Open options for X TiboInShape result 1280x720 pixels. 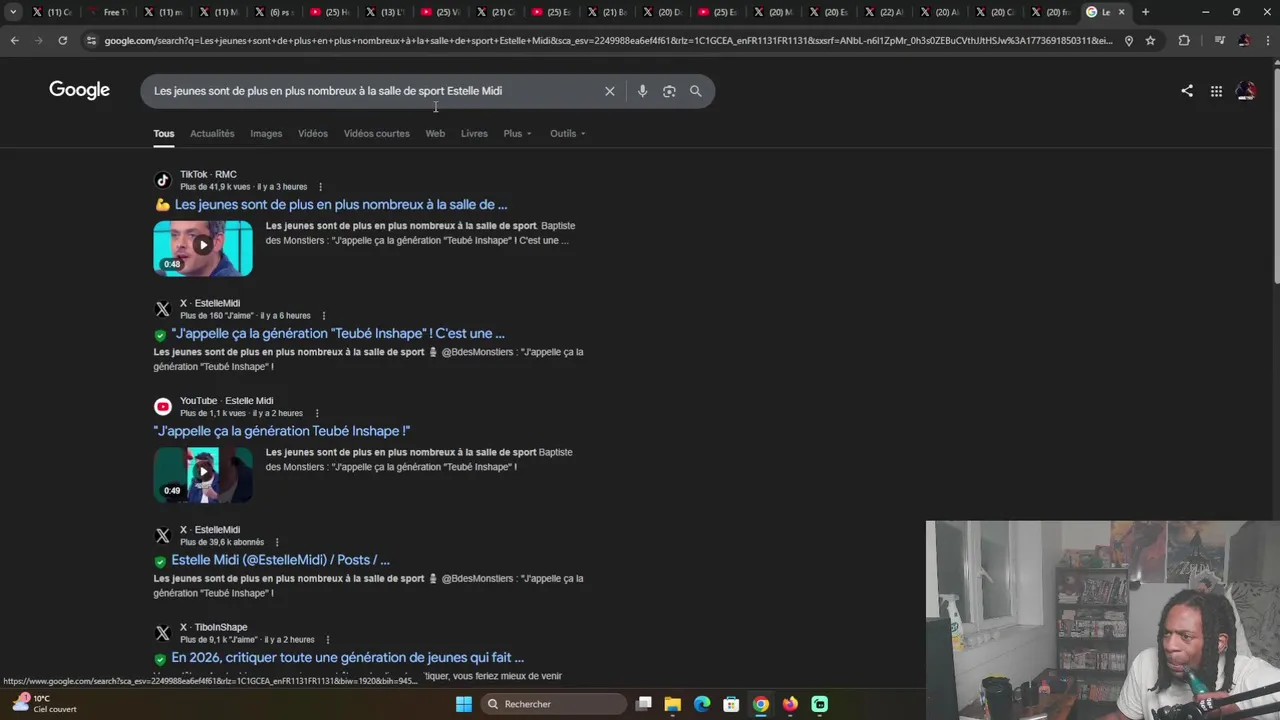coord(327,640)
